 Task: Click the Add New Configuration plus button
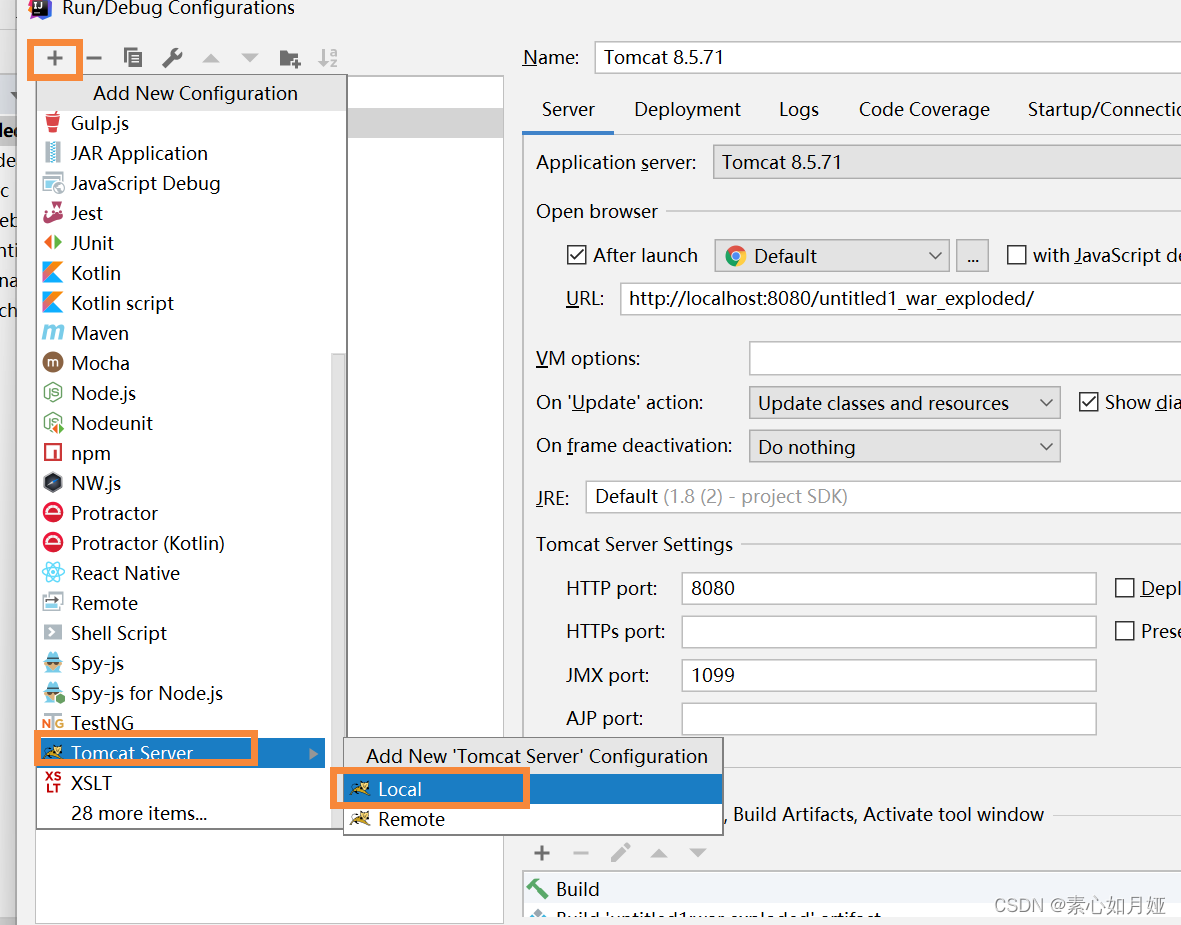(x=54, y=58)
